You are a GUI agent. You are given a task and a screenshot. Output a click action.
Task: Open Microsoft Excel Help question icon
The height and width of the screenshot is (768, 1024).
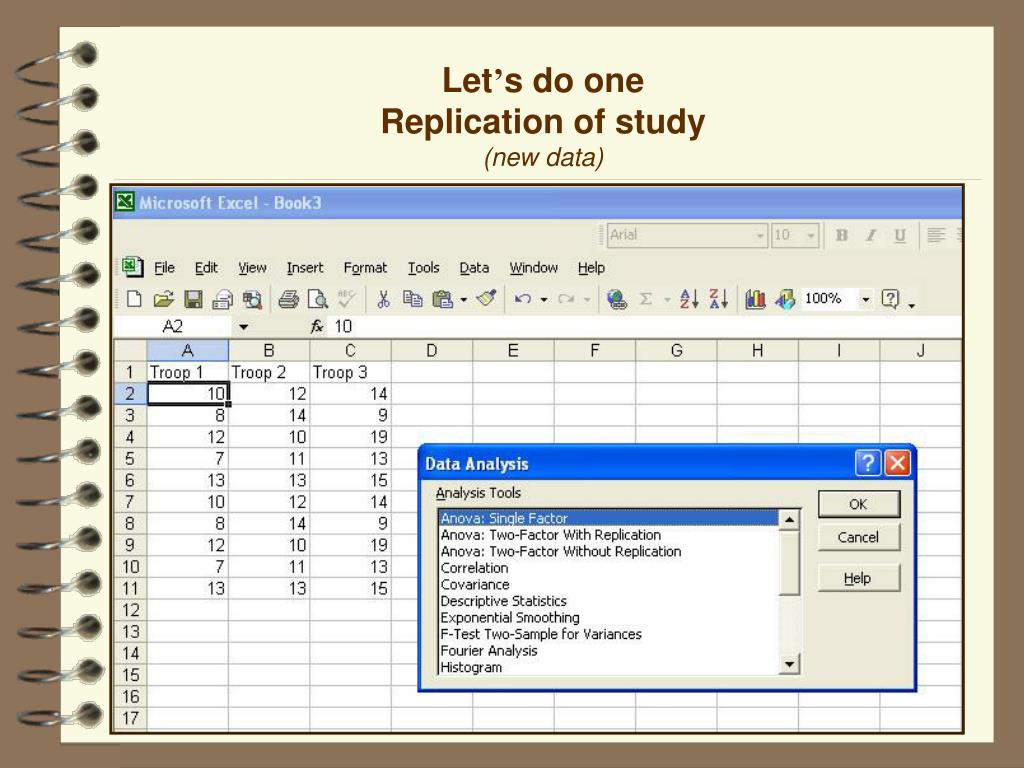[x=890, y=299]
